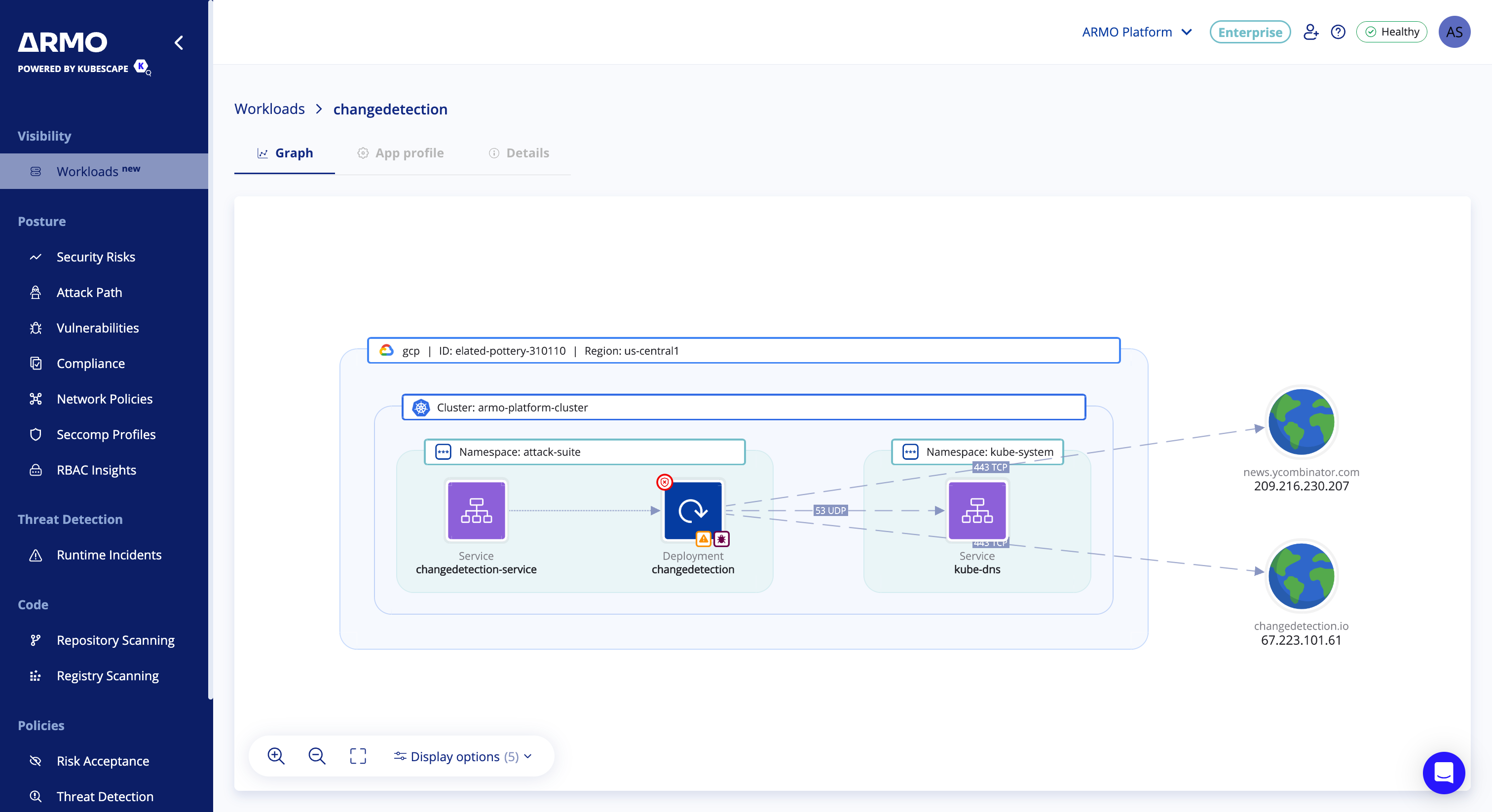Click the Security Risks trend icon
Screen dimensions: 1492x812
tap(36, 257)
